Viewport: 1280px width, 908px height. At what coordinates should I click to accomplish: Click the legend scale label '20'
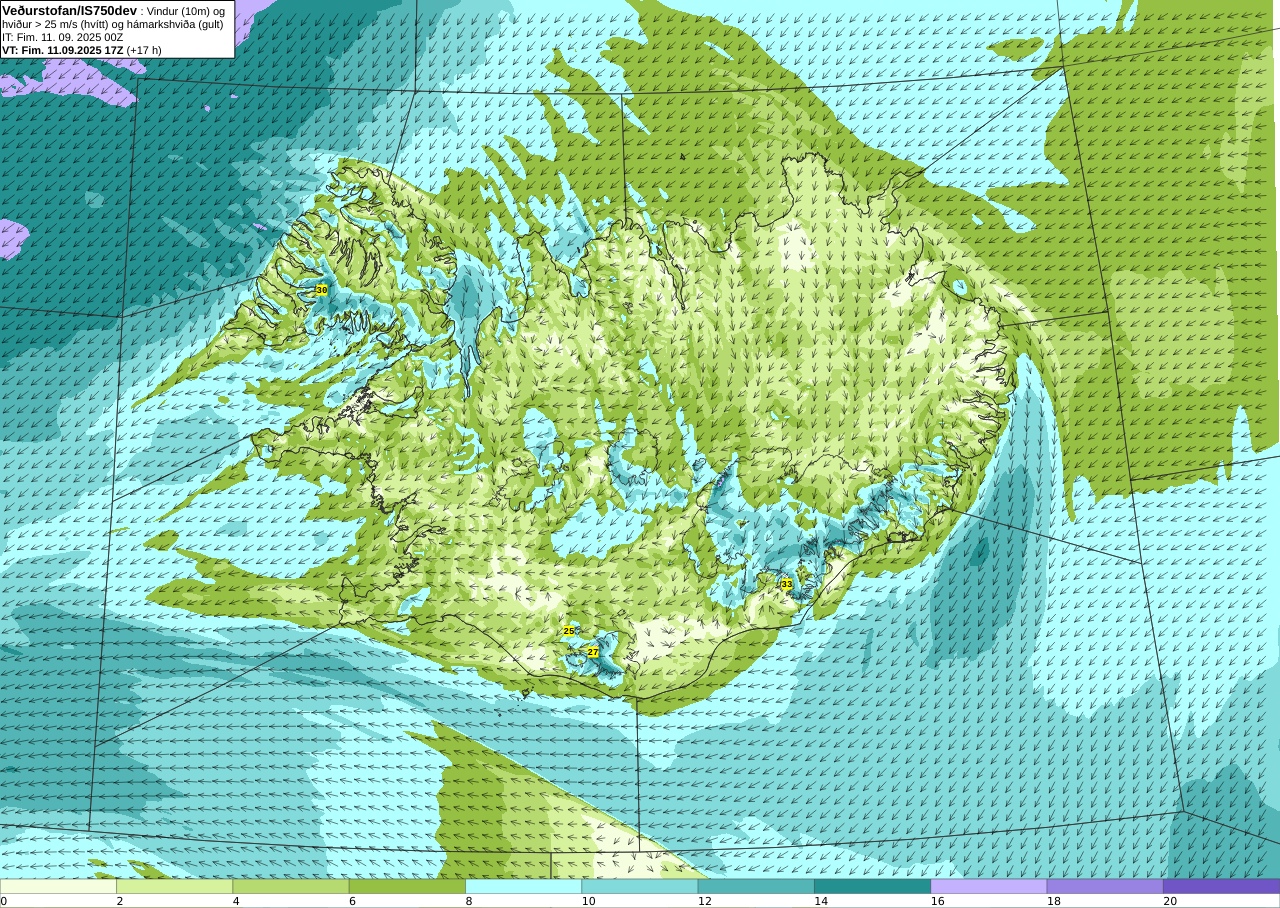point(1170,901)
